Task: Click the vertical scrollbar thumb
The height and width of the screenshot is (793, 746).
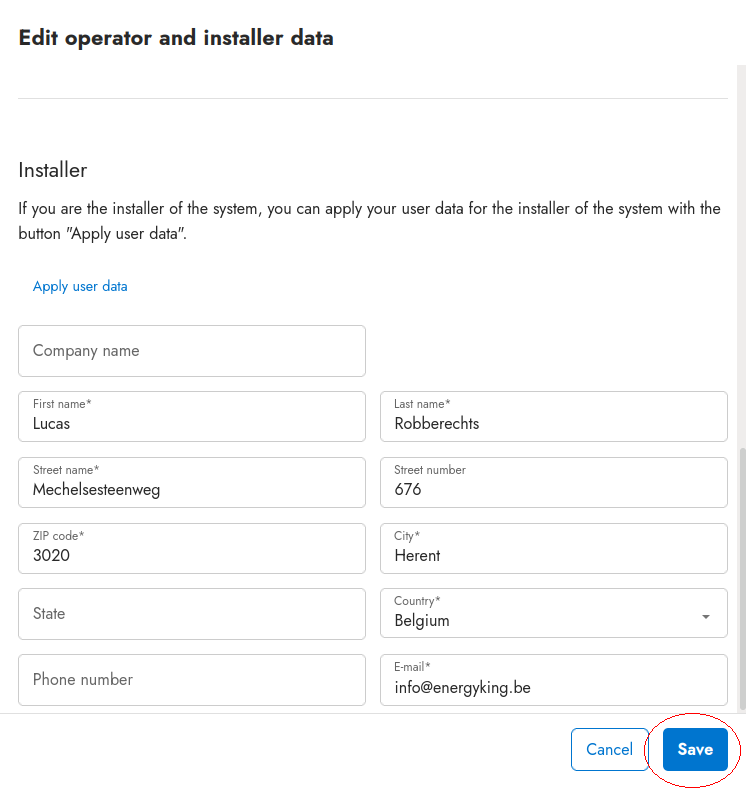Action: click(x=741, y=575)
